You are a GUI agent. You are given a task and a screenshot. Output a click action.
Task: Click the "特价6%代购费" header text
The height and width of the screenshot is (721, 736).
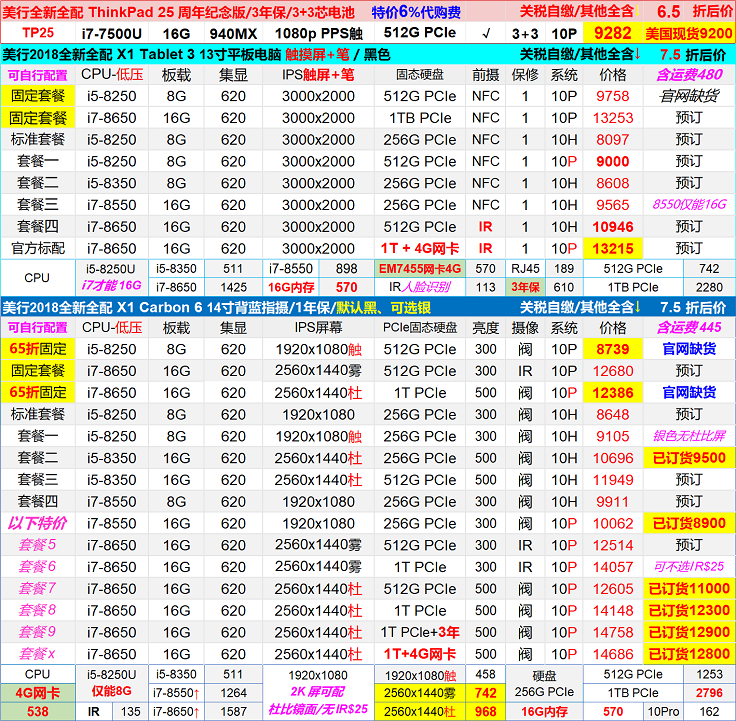coord(416,12)
